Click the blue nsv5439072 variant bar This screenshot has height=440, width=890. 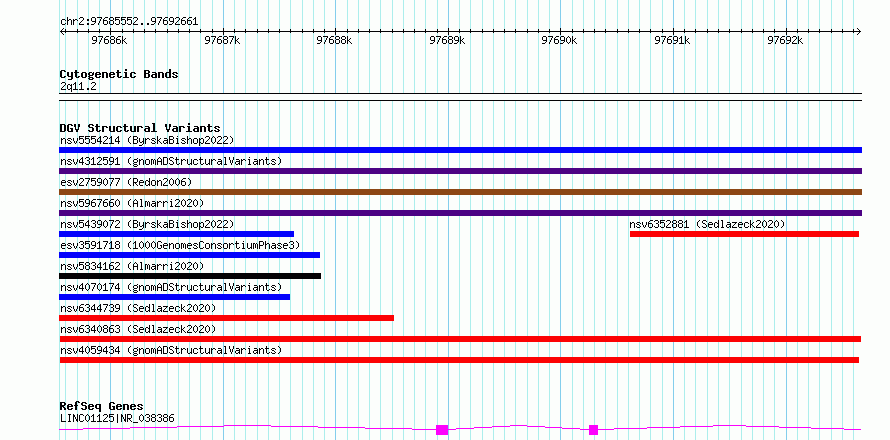[177, 234]
